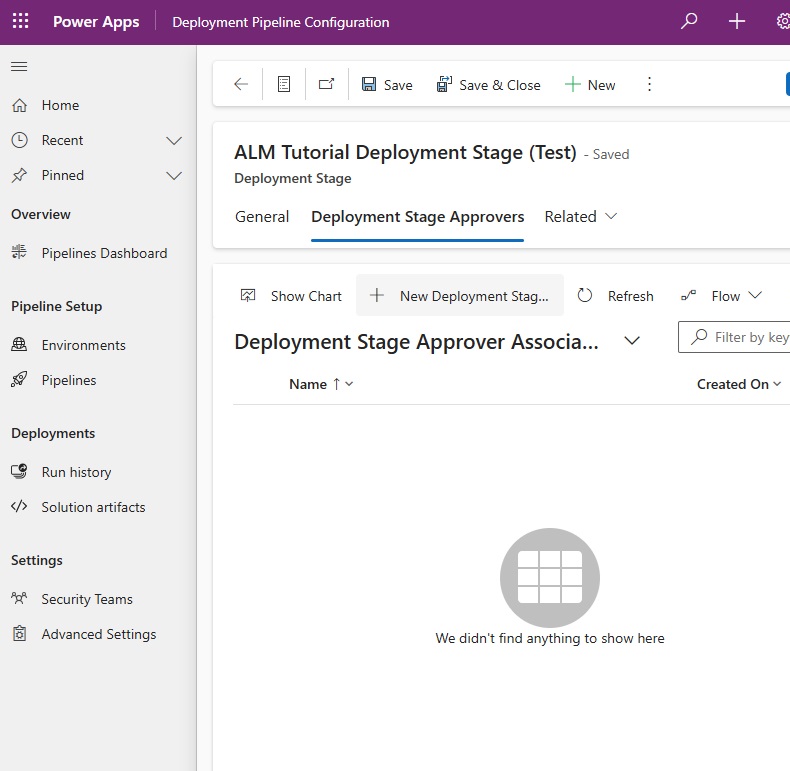Click the Home house icon
790x771 pixels.
click(19, 105)
